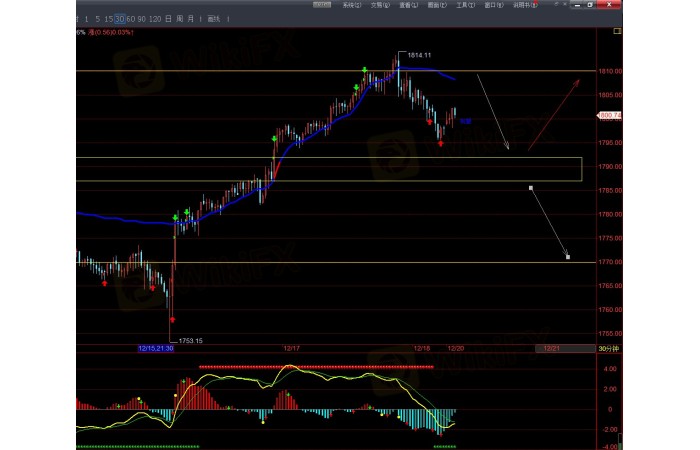
Task: Switch to the 60-minute timeframe
Action: pos(132,19)
